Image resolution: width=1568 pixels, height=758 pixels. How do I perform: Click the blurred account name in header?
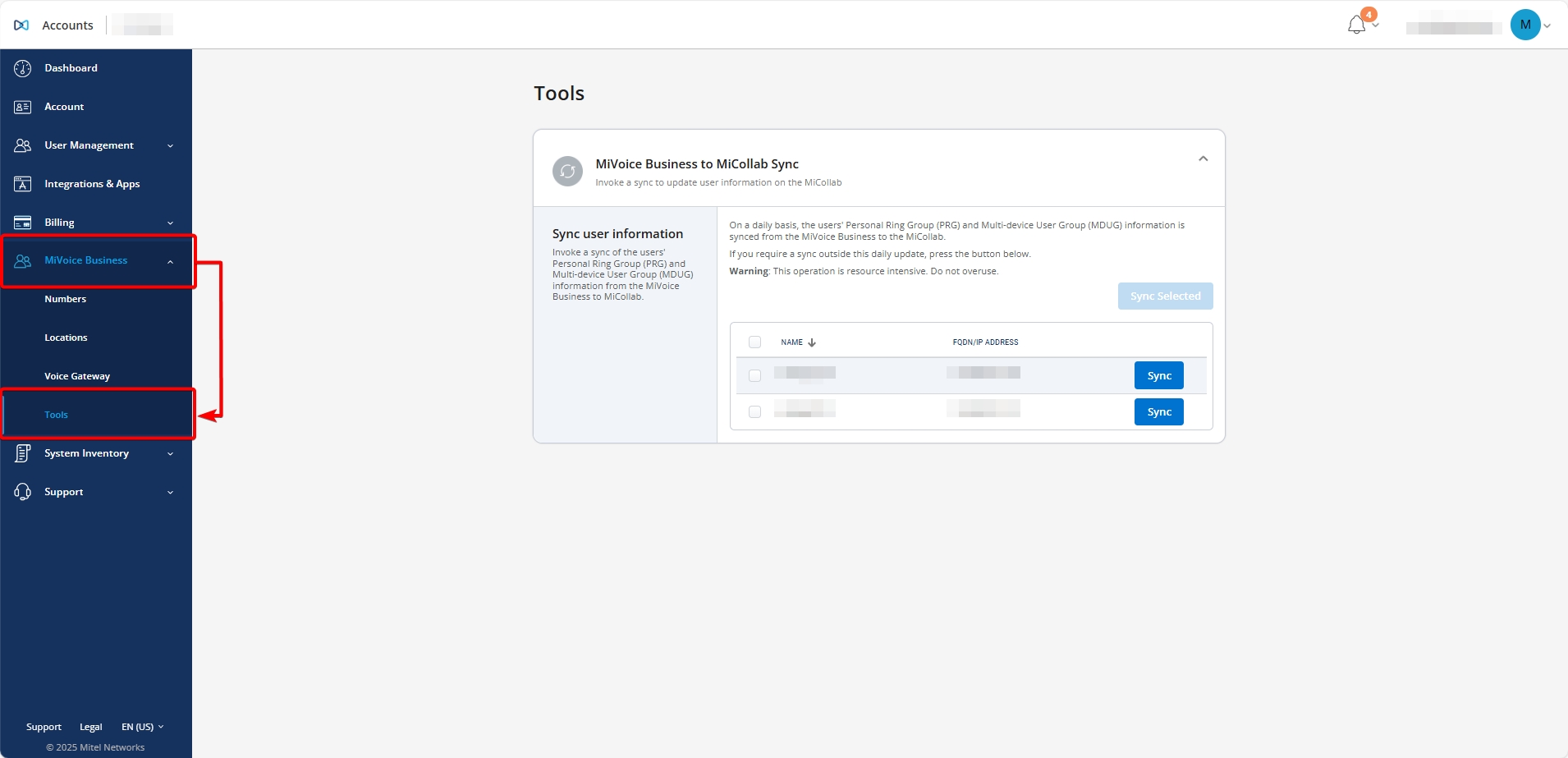(x=143, y=25)
